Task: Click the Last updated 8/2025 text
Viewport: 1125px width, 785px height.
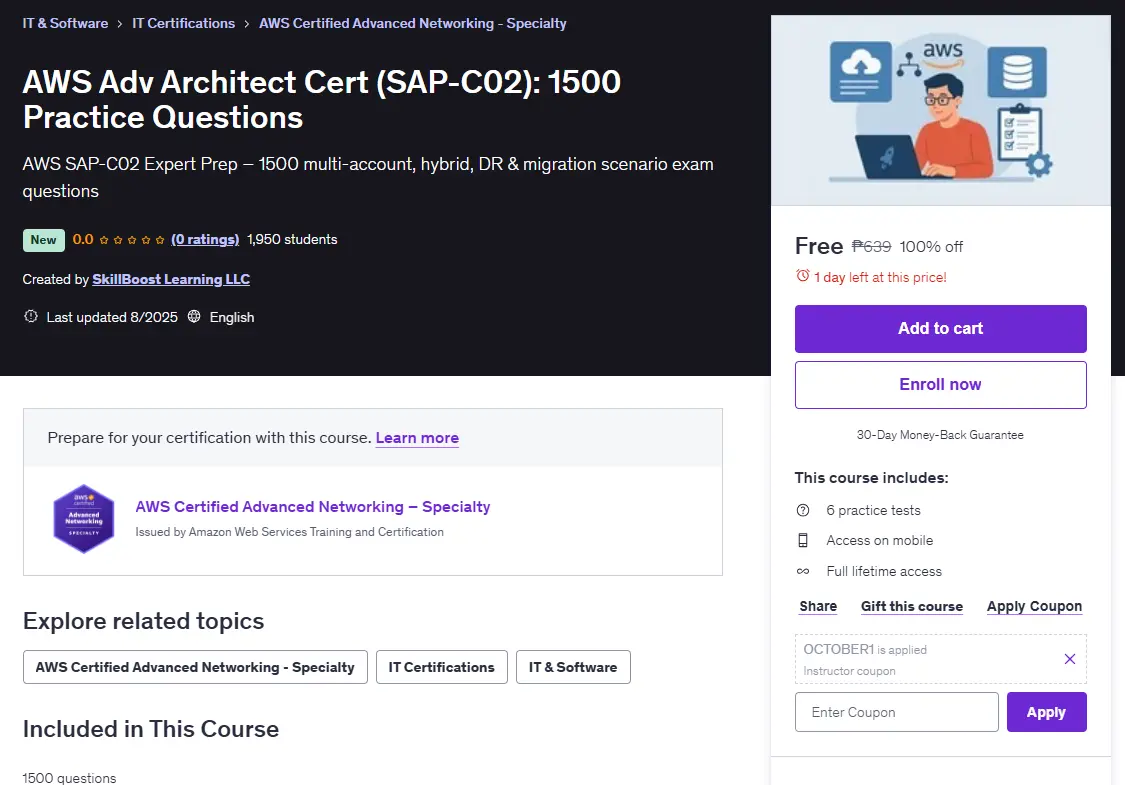Action: pos(112,317)
